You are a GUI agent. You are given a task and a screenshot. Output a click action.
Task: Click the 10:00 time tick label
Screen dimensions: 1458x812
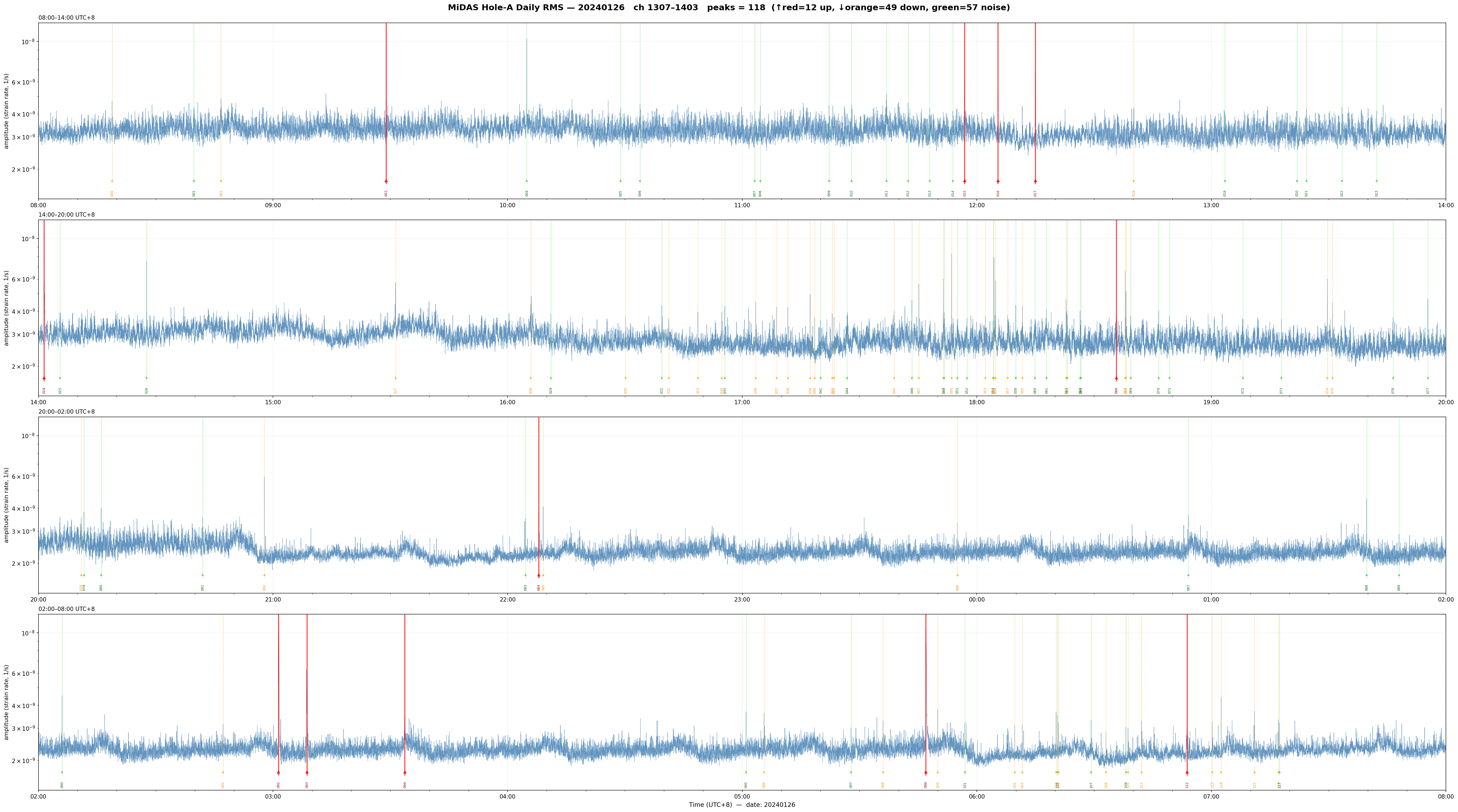click(508, 205)
